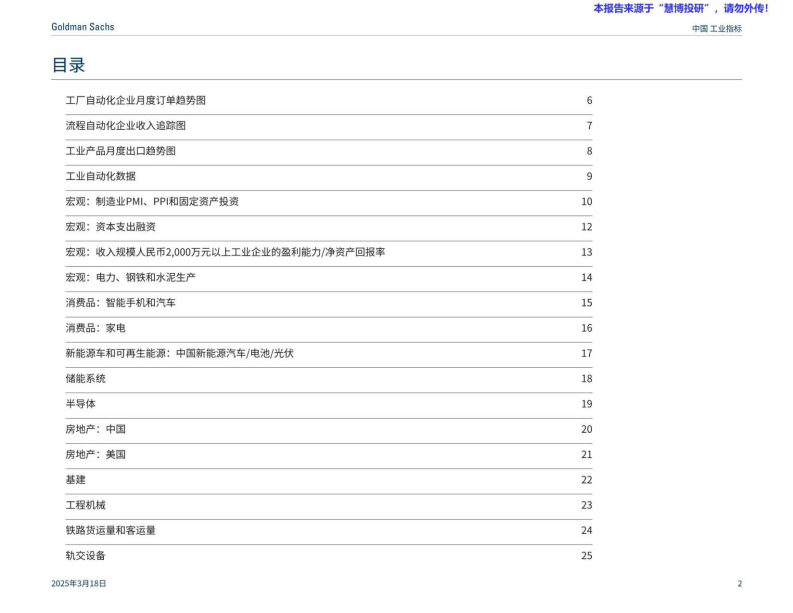This screenshot has height=613, width=793.
Task: Select page number 25 in contents
Action: point(587,555)
